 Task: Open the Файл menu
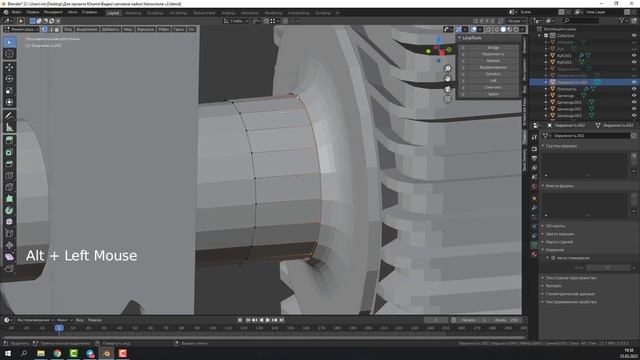17,12
